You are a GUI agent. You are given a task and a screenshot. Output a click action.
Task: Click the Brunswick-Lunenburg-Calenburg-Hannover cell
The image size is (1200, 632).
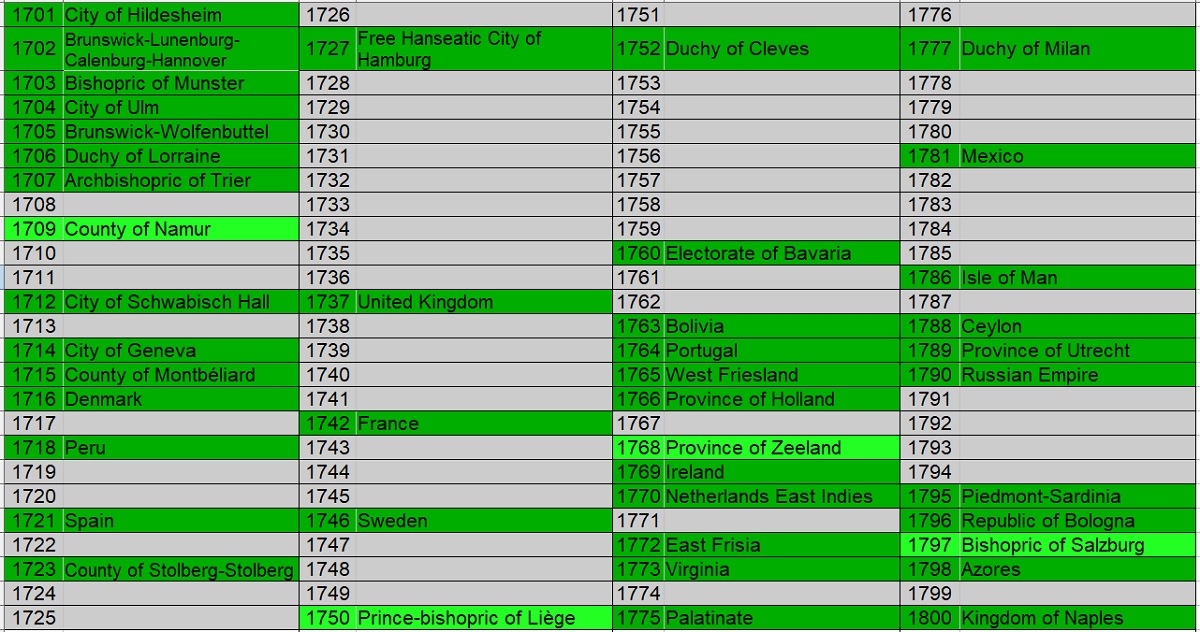click(180, 49)
